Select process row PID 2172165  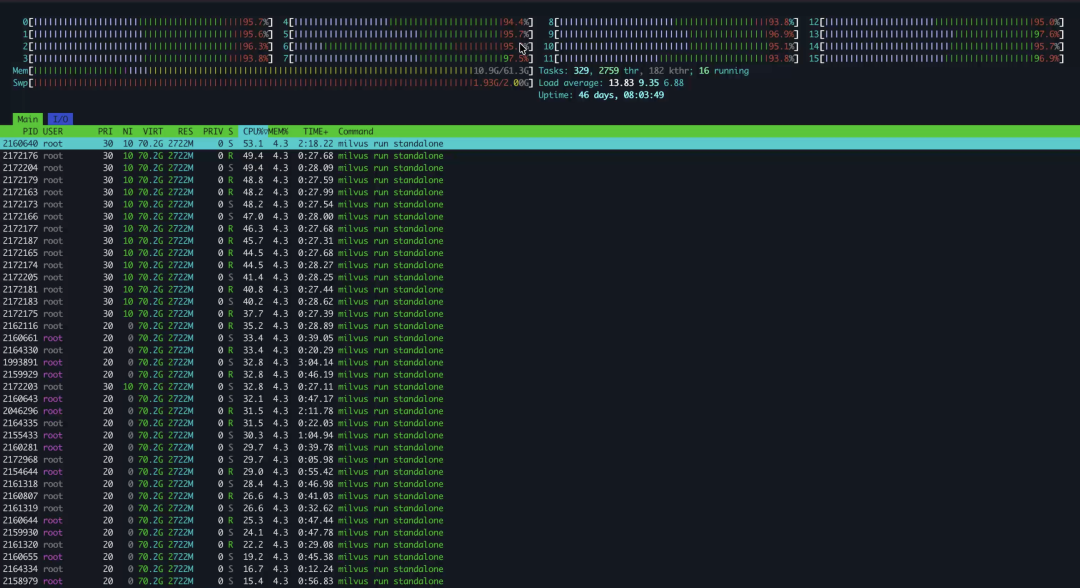[x=540, y=253]
